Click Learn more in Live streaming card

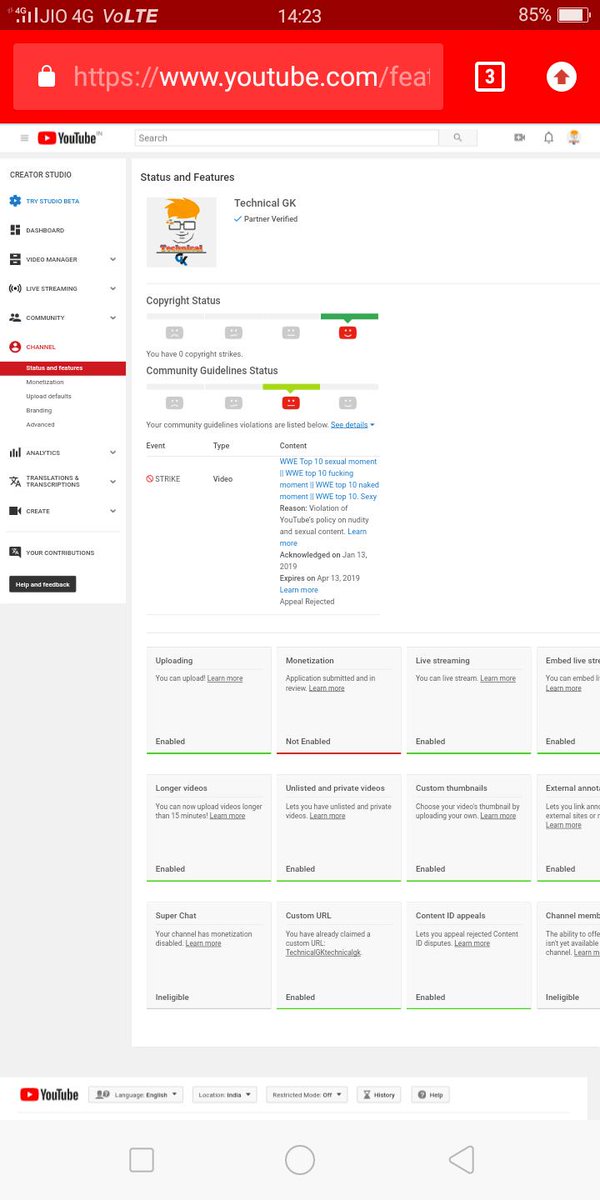coord(498,678)
